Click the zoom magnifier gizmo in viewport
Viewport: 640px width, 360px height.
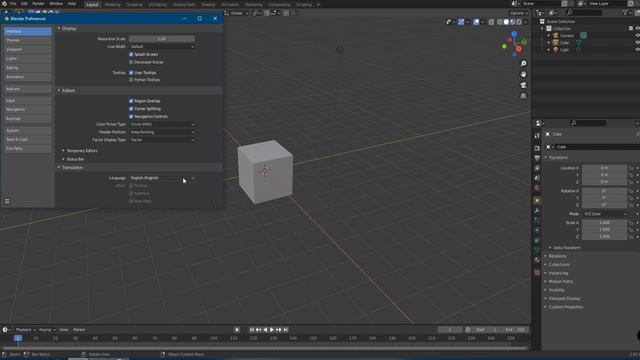coord(523,64)
